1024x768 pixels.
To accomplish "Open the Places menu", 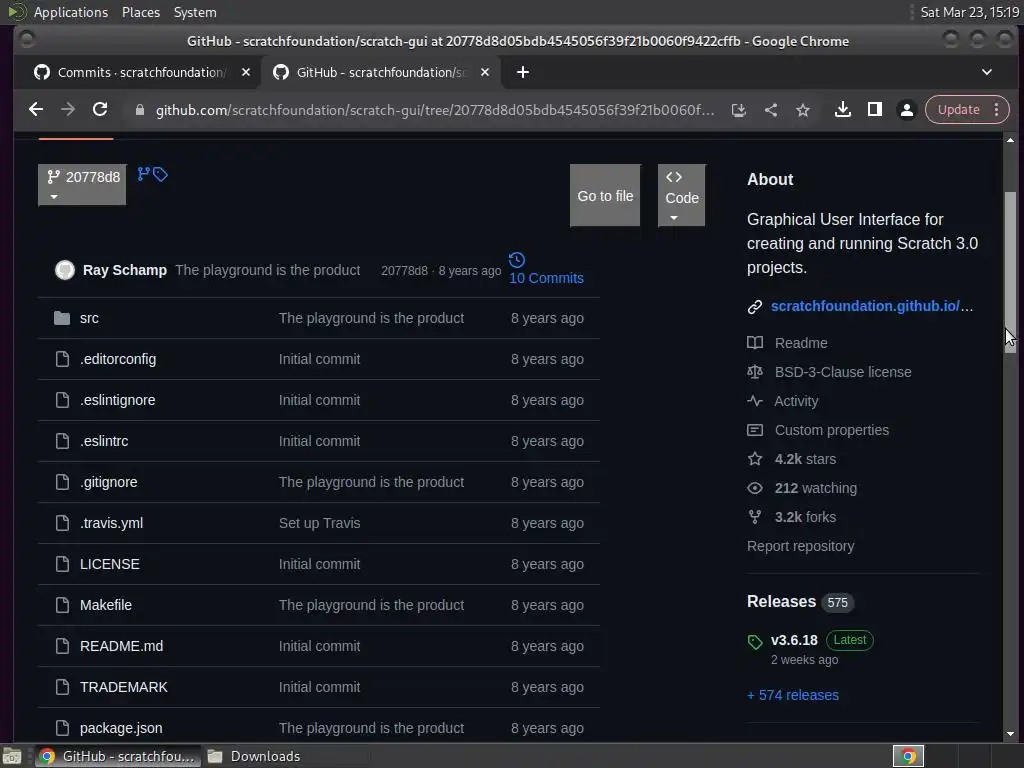I will pyautogui.click(x=140, y=12).
